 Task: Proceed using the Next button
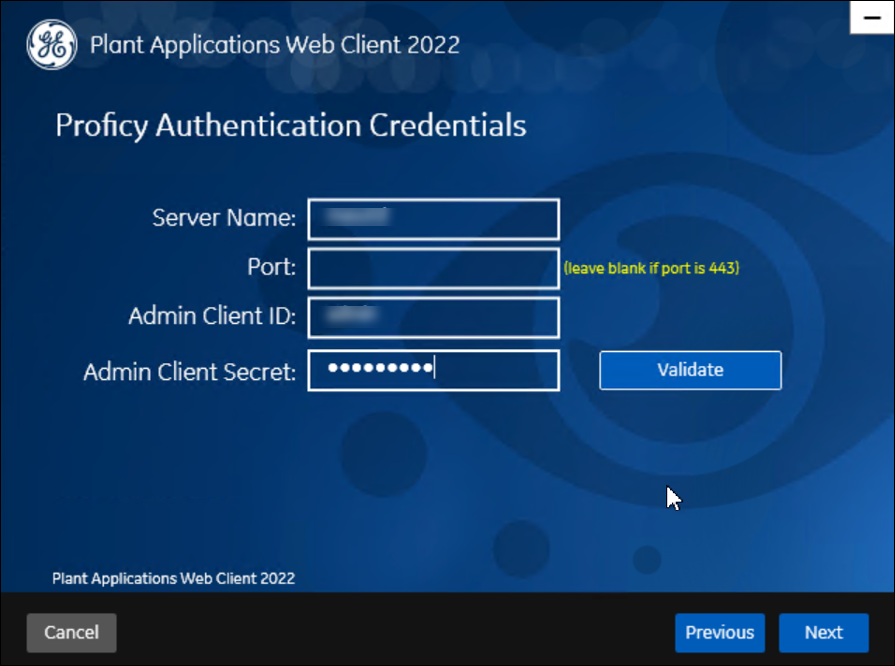(824, 632)
